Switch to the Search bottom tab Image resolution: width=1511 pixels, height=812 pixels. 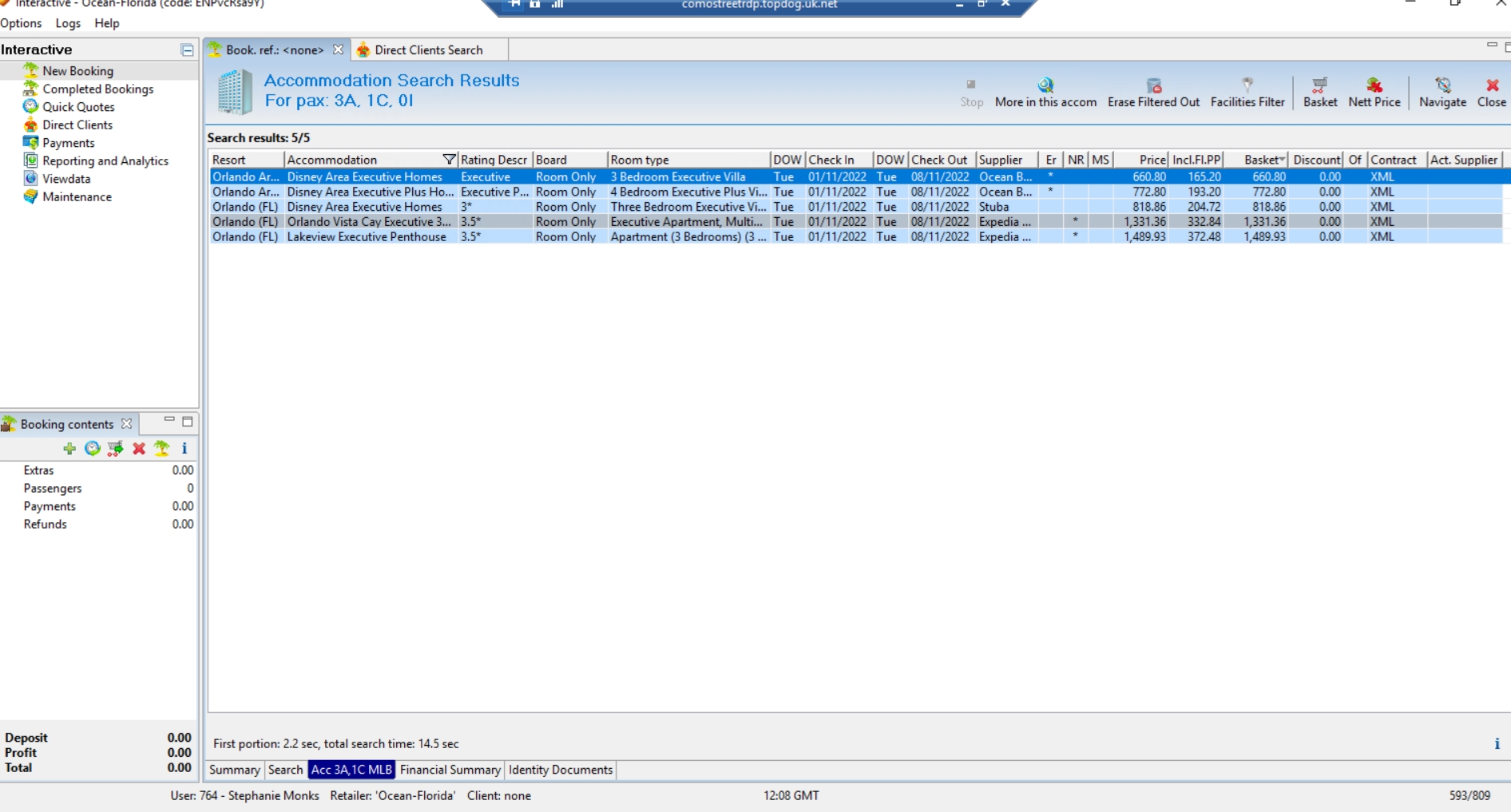point(285,770)
